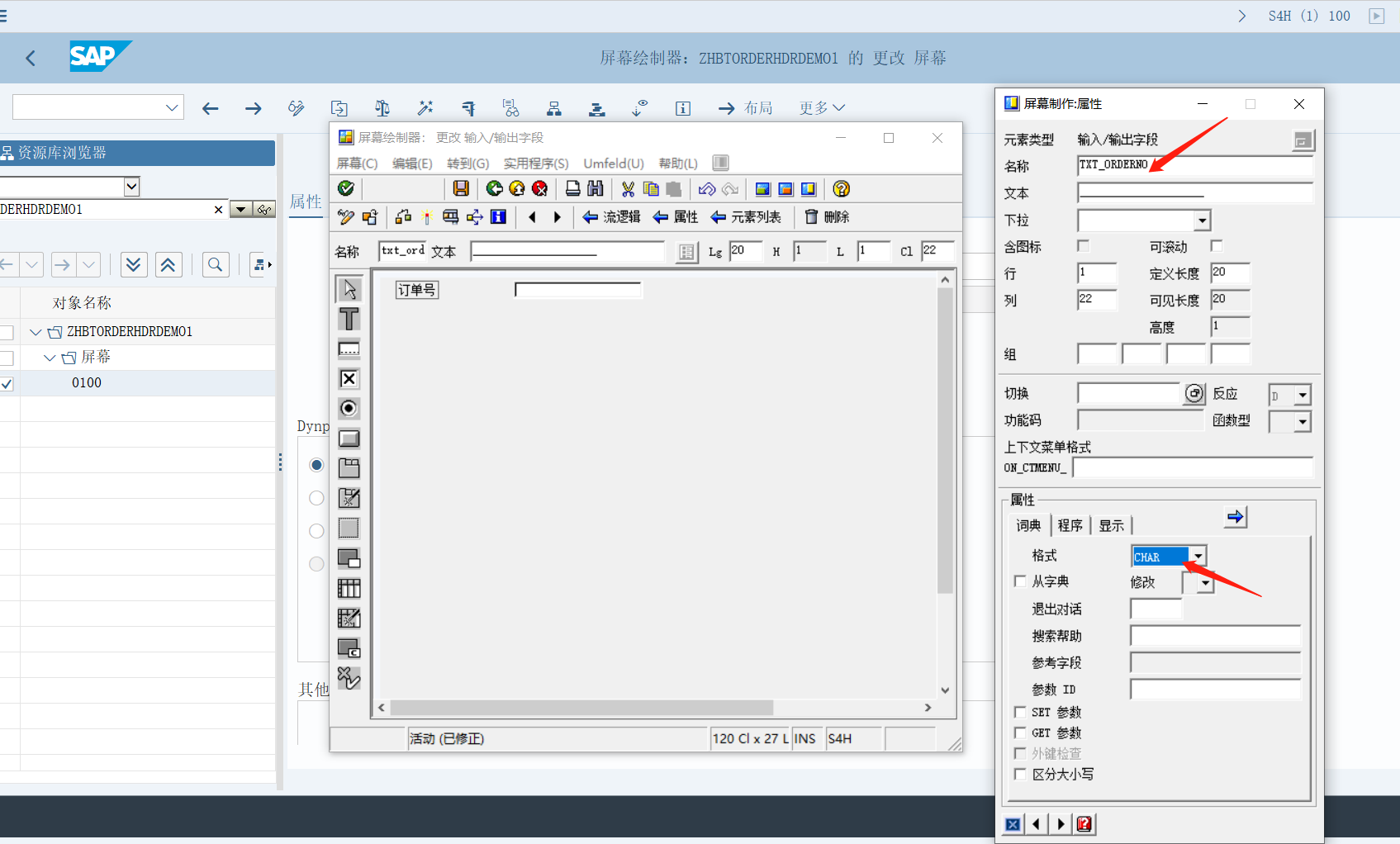Screen dimensions: 1400x844
Task: Select the first Dynpro type radio button
Action: pyautogui.click(x=316, y=465)
